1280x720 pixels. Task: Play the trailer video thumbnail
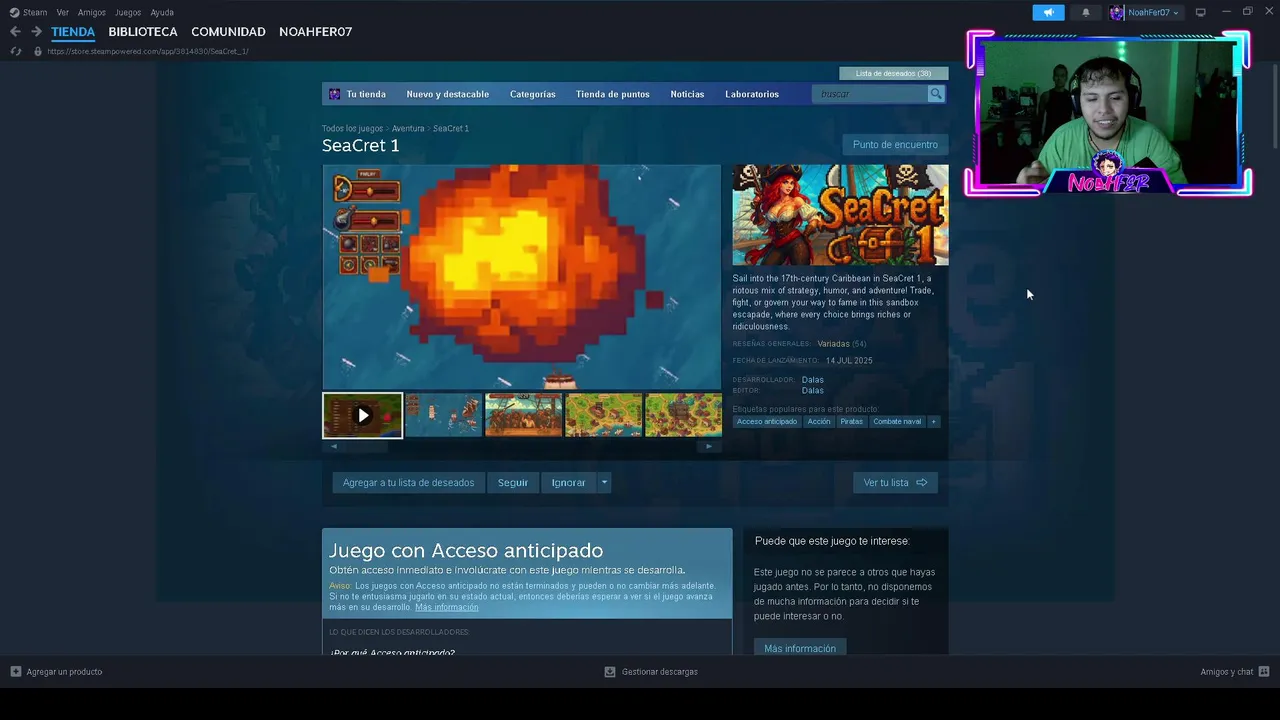click(x=363, y=415)
